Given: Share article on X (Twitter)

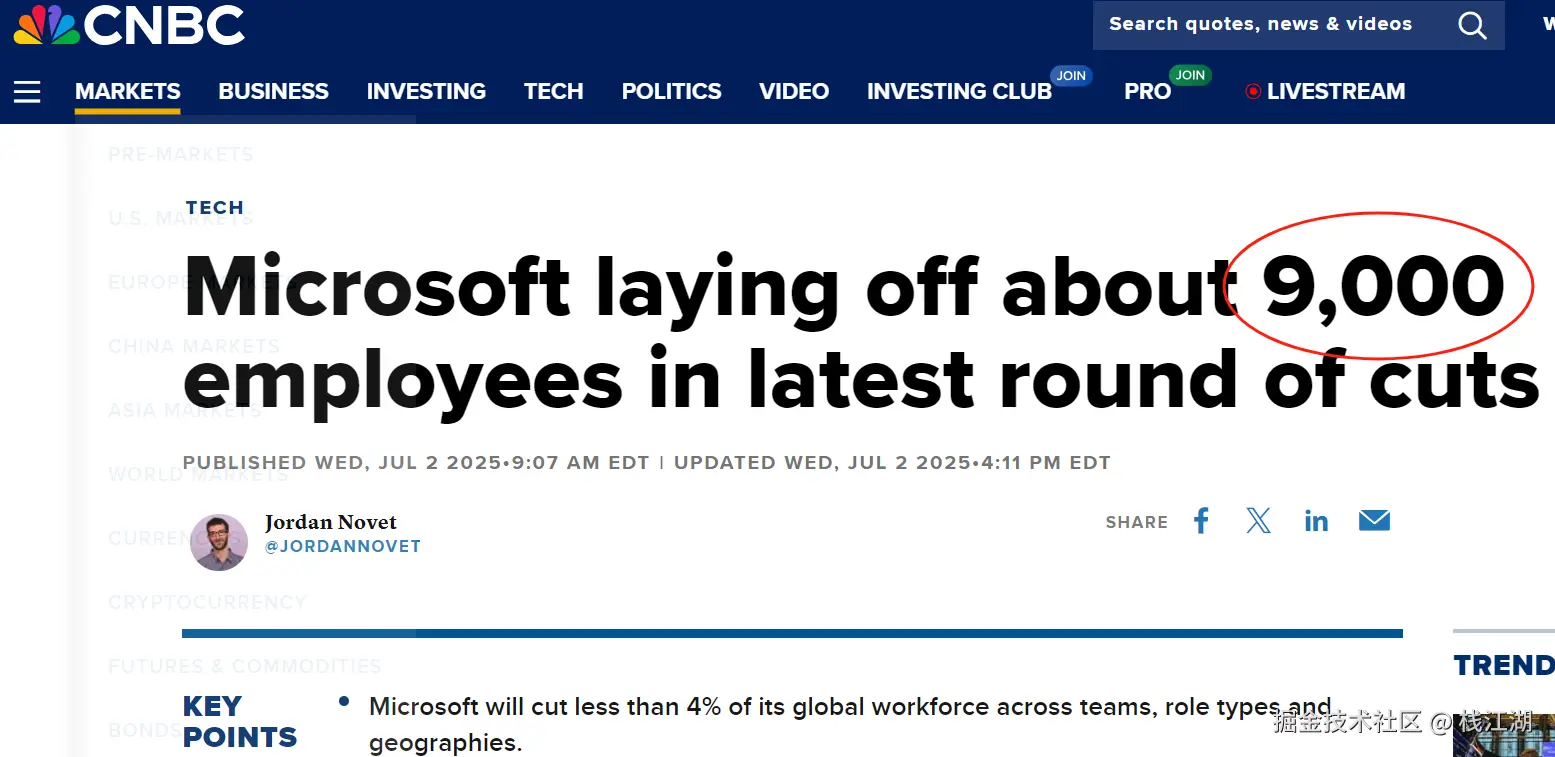Looking at the screenshot, I should click(x=1258, y=521).
